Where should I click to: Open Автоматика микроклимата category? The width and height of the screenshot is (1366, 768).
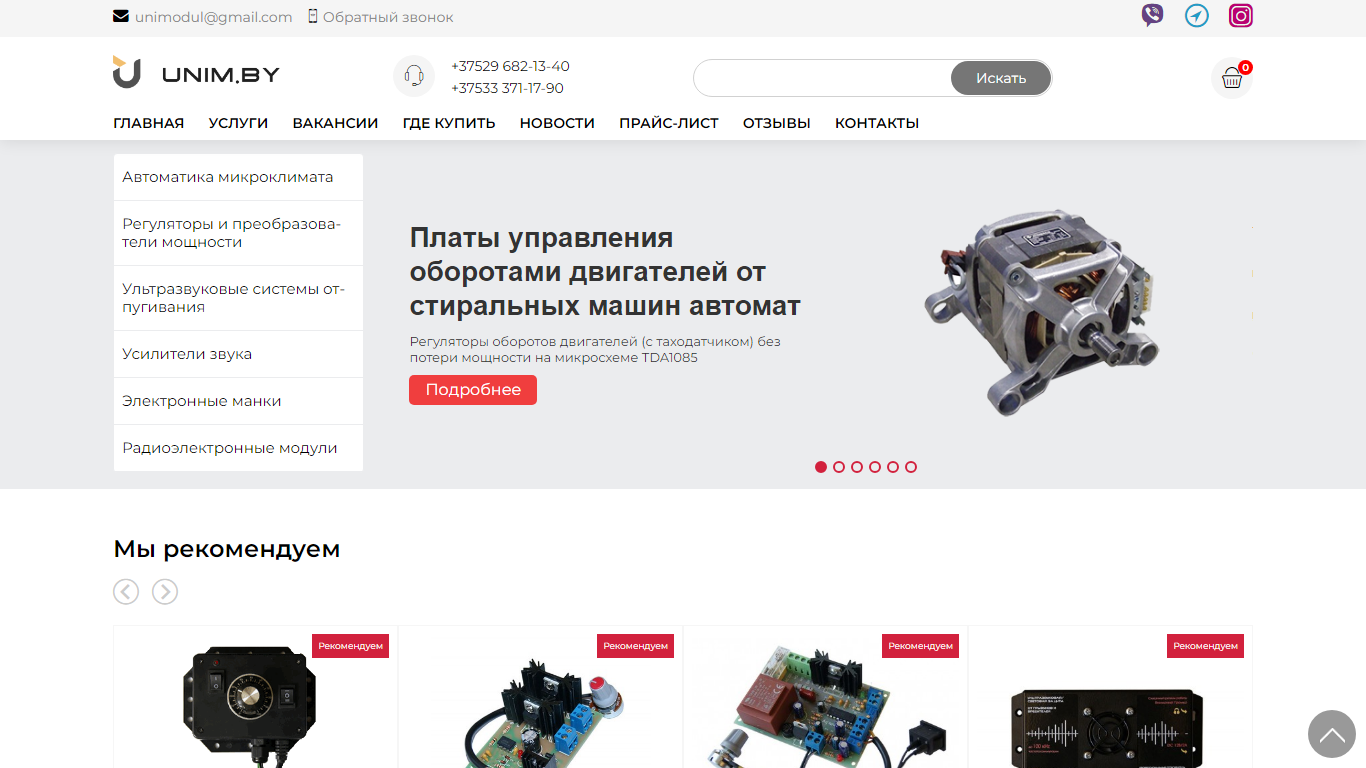tap(238, 177)
